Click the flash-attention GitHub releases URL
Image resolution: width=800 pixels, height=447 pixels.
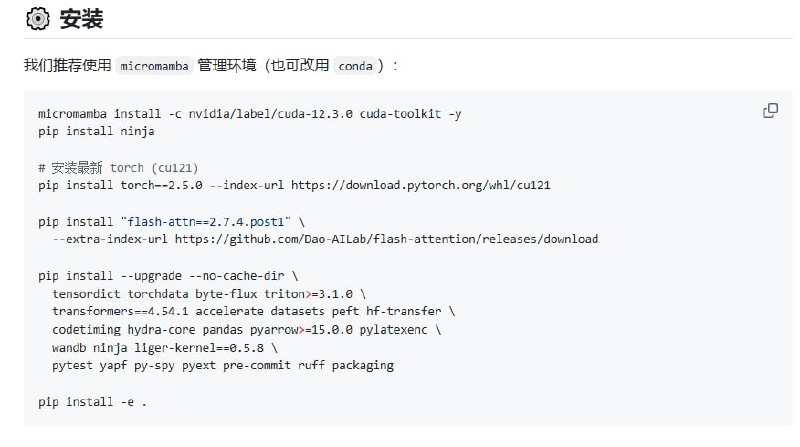tap(386, 239)
